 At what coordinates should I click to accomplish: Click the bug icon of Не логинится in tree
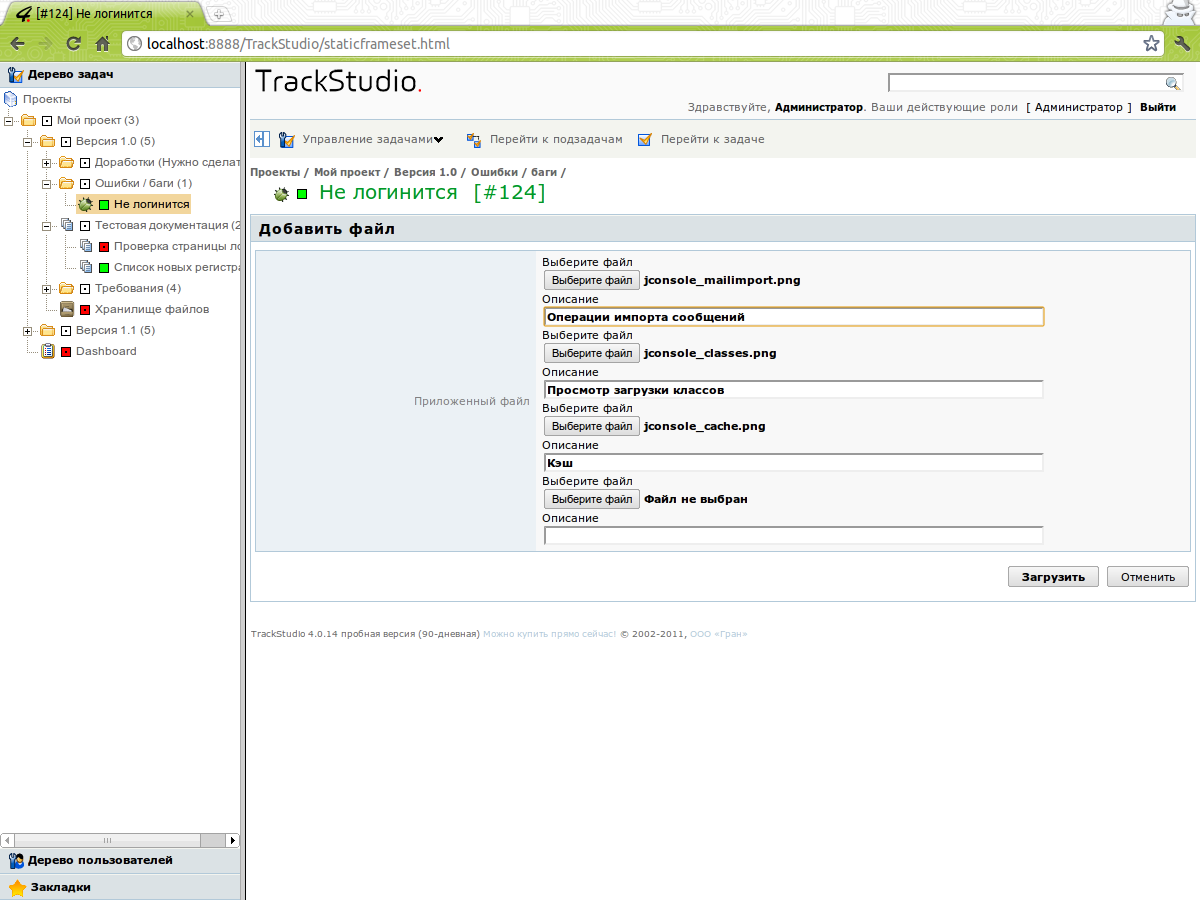85,204
